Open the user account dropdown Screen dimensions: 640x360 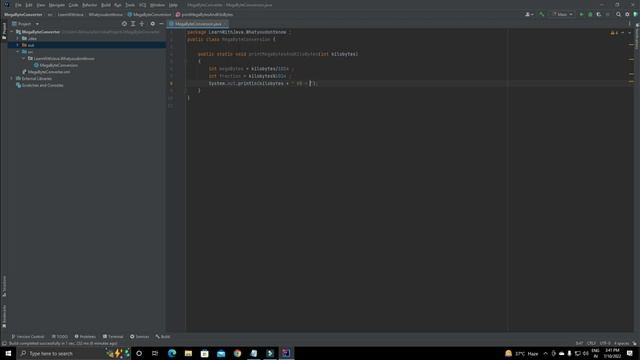(529, 14)
